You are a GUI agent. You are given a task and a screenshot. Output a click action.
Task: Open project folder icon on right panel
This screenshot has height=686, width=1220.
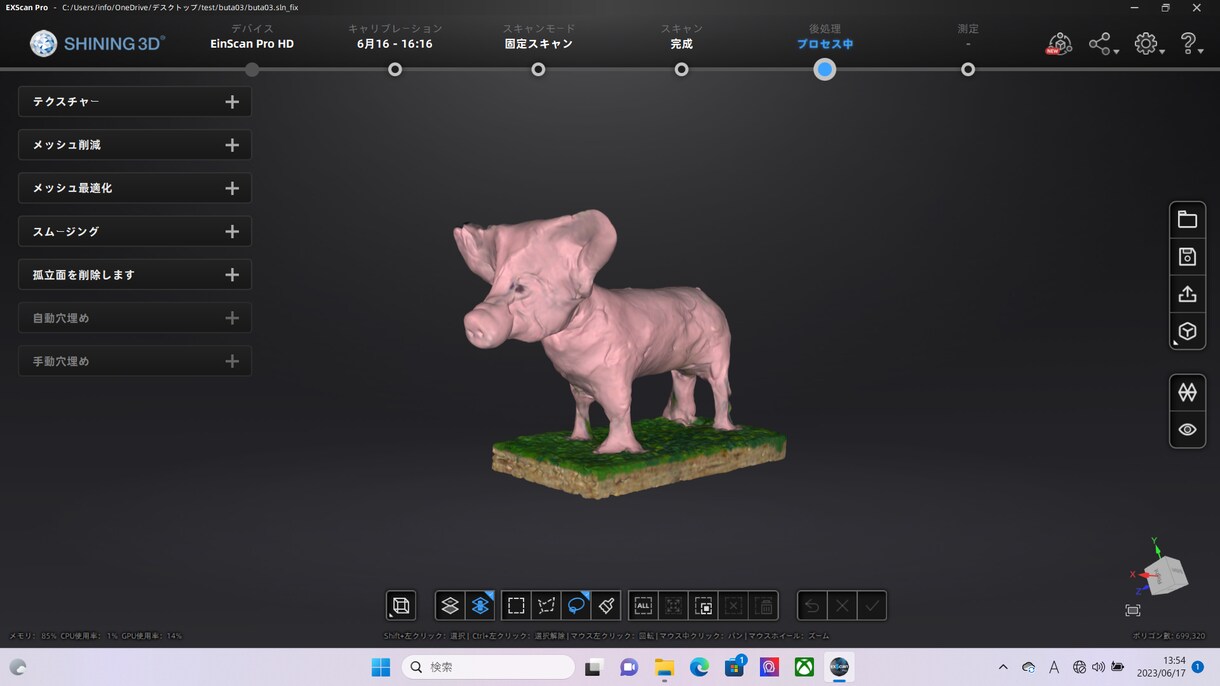[1187, 220]
